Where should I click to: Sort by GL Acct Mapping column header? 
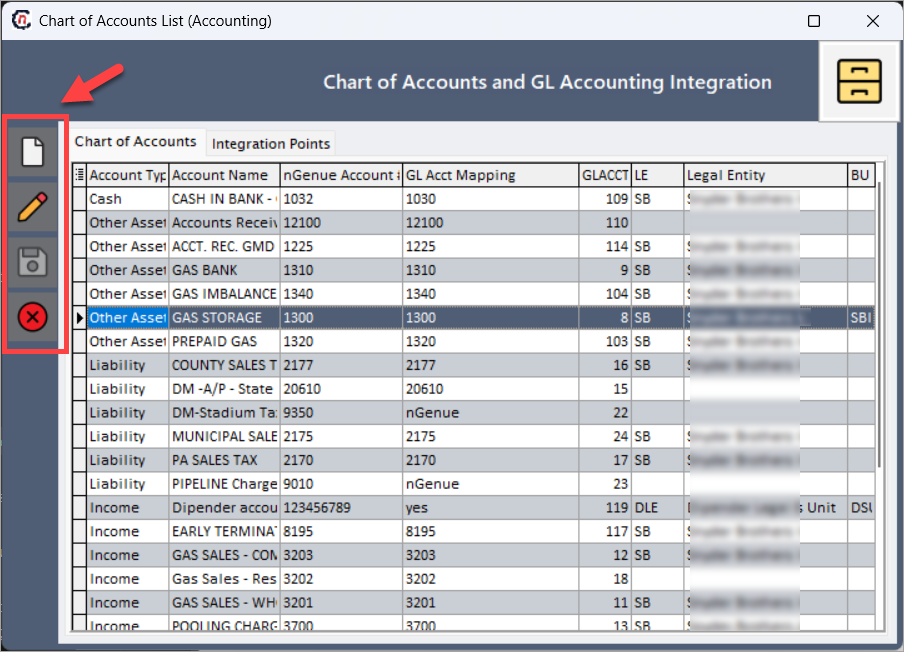click(x=490, y=175)
